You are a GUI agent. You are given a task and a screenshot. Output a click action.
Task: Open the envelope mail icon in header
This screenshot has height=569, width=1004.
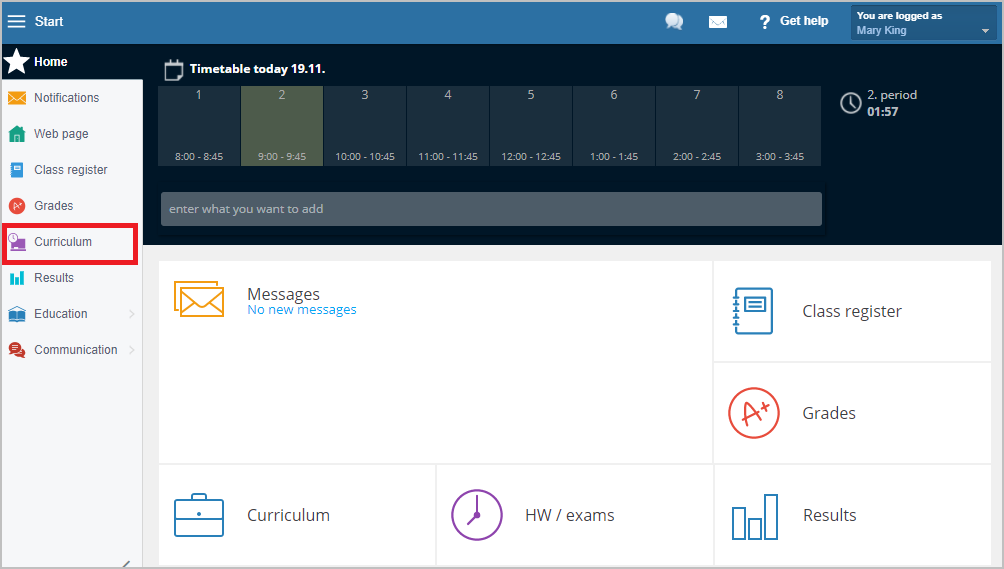(x=718, y=22)
